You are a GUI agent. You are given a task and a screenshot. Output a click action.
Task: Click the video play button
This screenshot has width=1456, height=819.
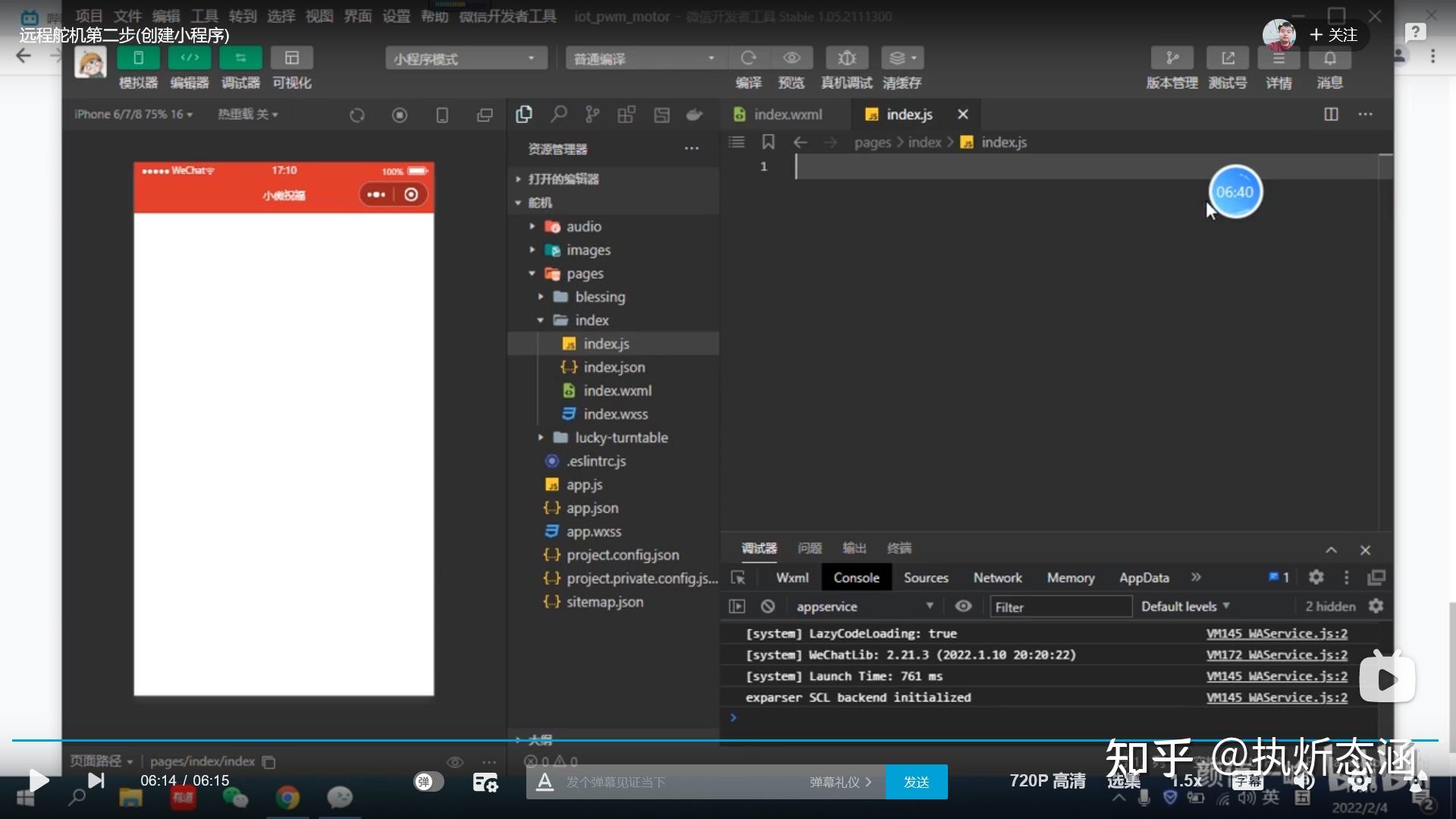(x=38, y=780)
